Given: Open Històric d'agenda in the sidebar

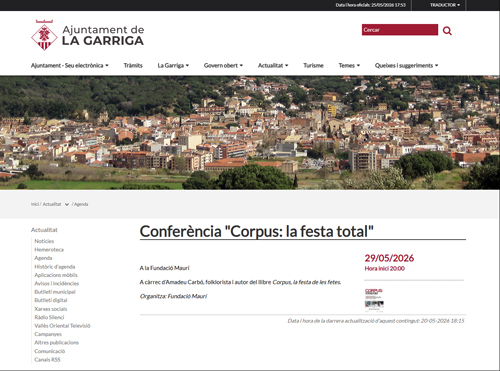Looking at the screenshot, I should pos(55,266).
